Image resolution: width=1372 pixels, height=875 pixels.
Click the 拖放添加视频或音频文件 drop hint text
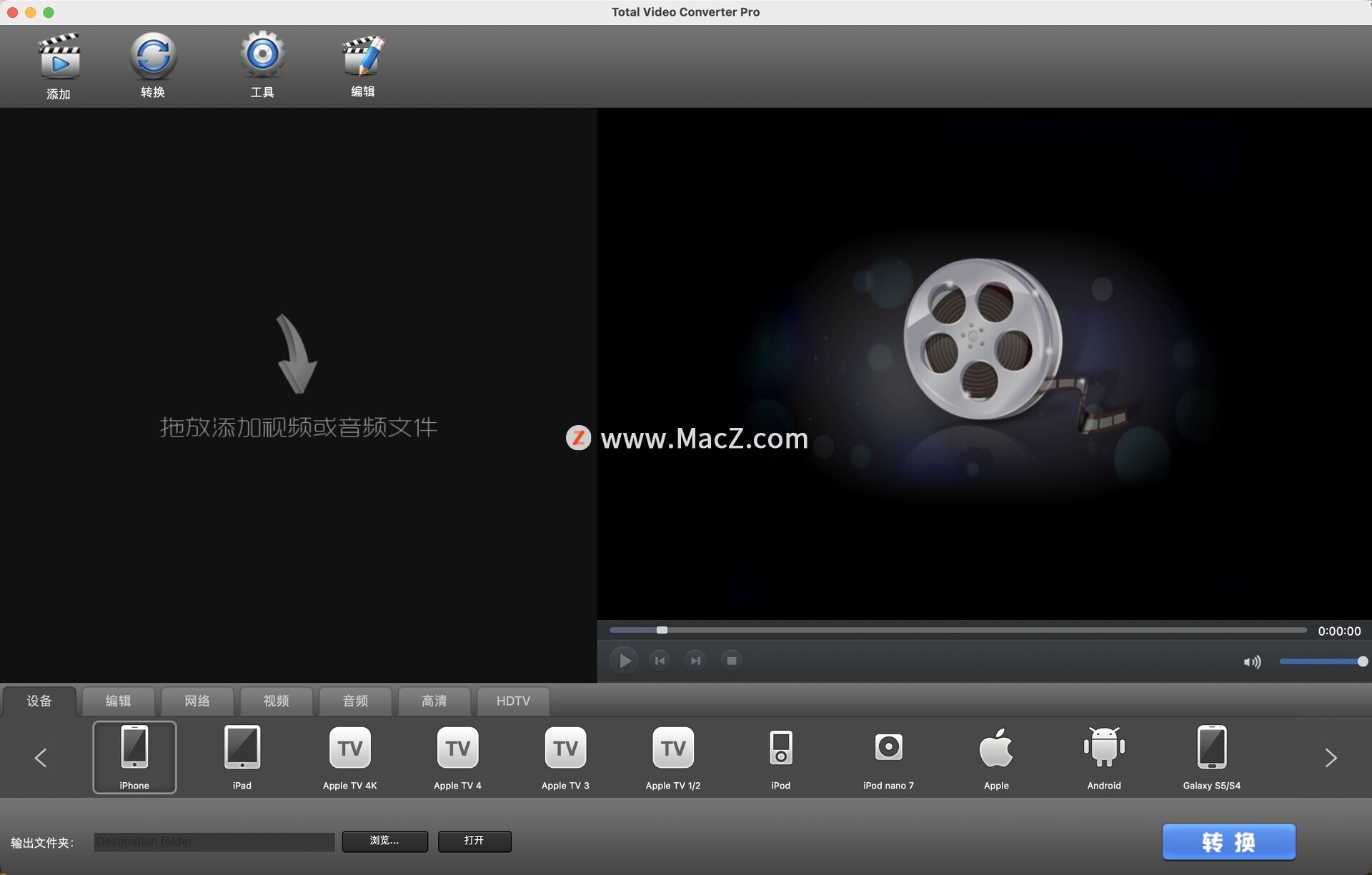299,427
